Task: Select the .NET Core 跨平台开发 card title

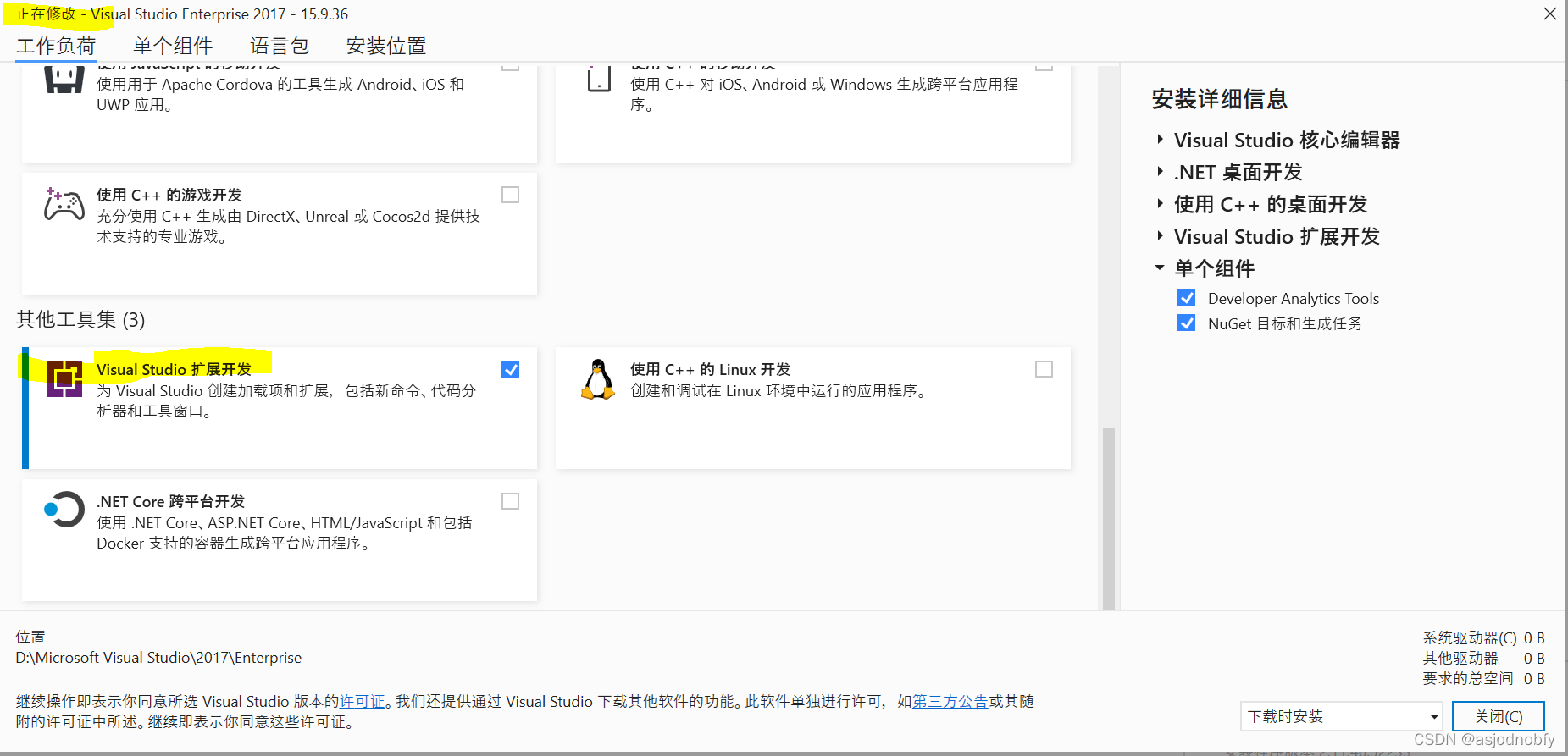Action: point(170,501)
